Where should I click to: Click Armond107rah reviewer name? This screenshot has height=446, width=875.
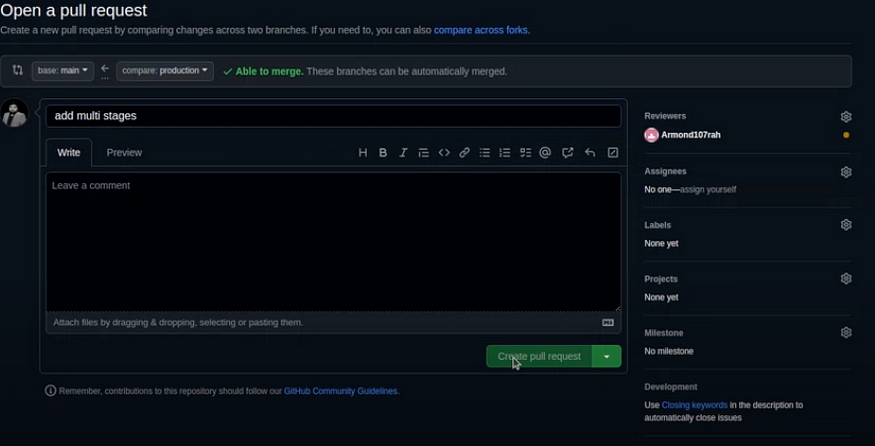pyautogui.click(x=691, y=135)
